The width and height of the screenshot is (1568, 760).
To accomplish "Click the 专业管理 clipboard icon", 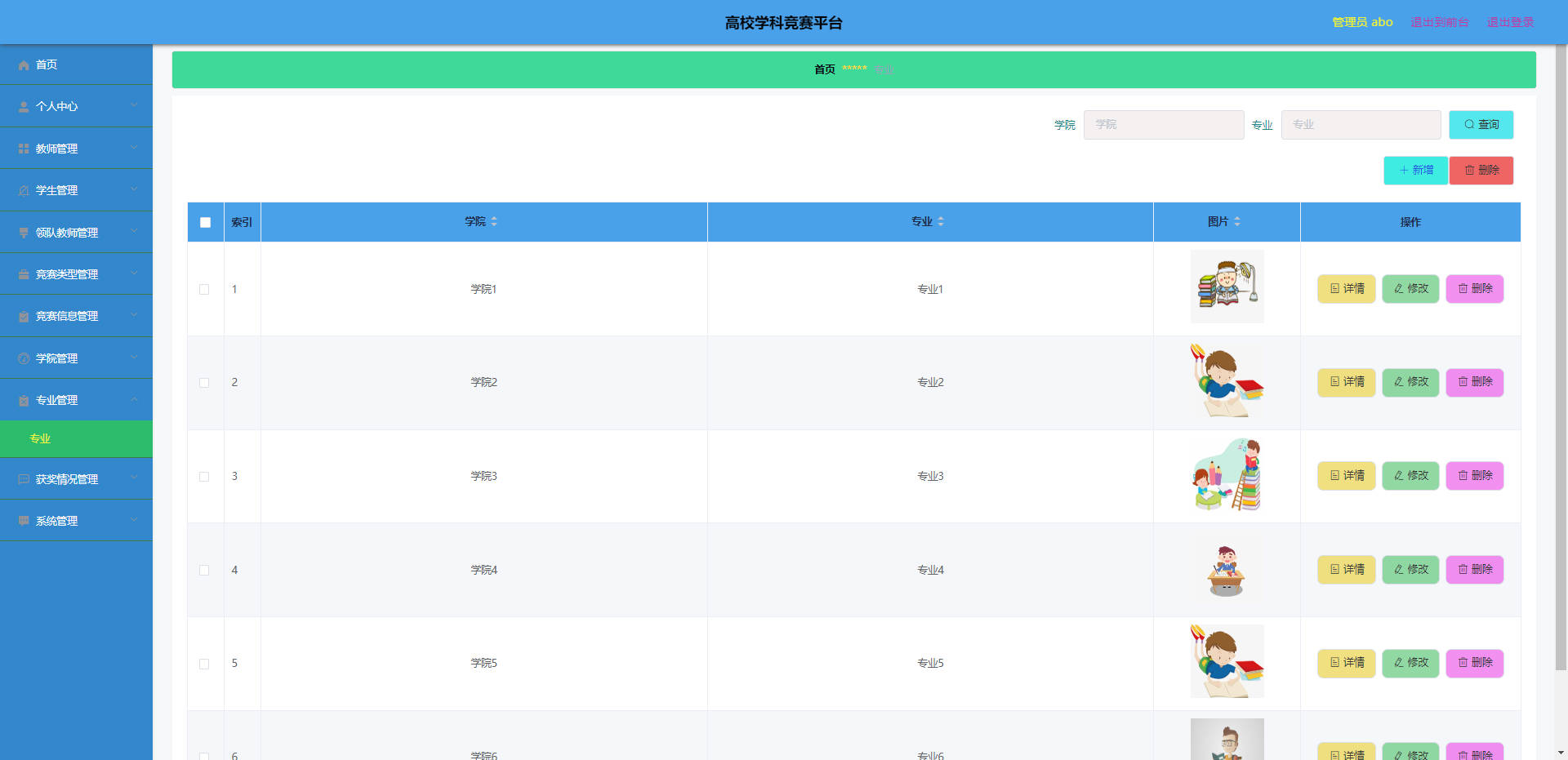I will click(24, 401).
